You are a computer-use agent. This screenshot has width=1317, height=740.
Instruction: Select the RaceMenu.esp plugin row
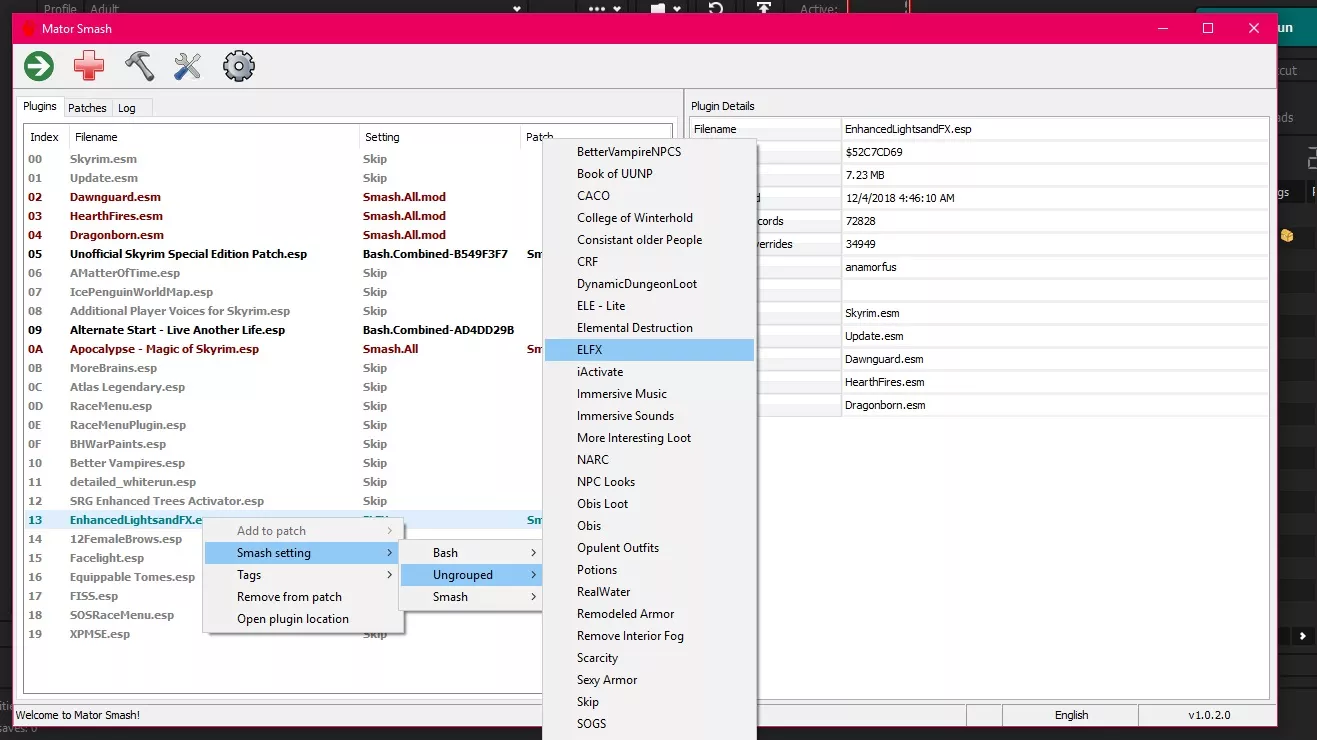click(x=283, y=406)
